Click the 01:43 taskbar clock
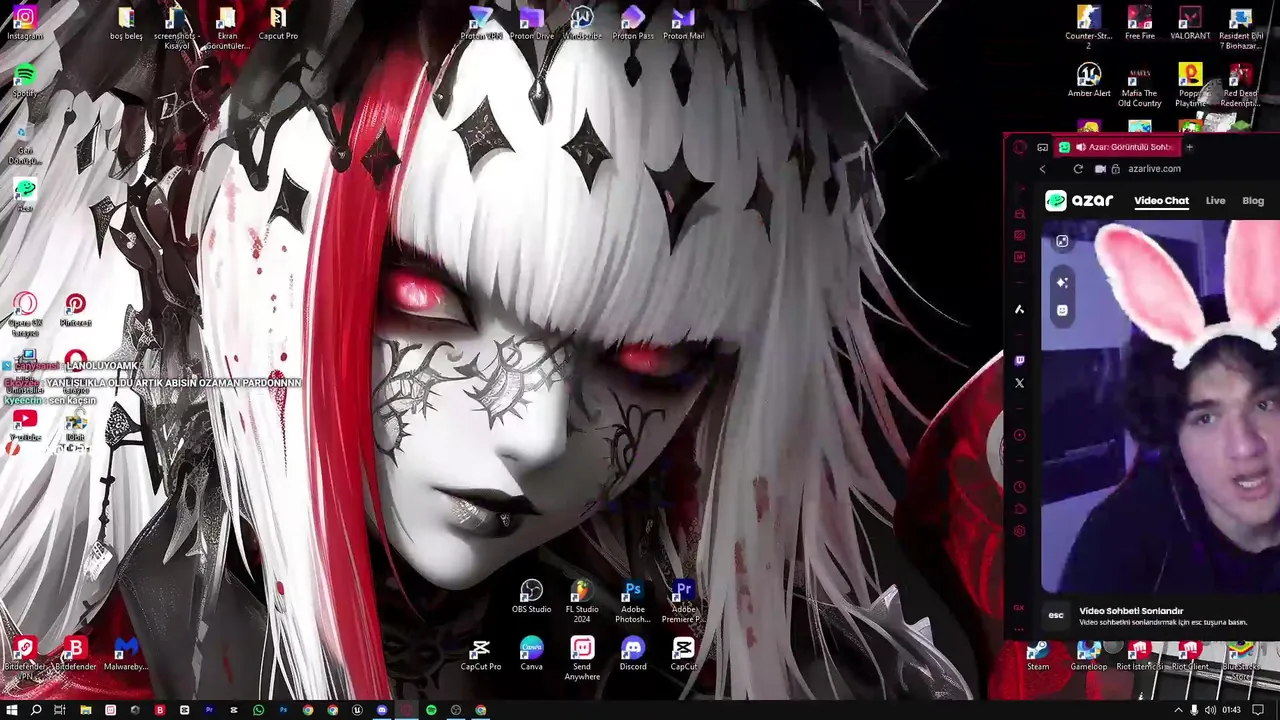The width and height of the screenshot is (1280, 720). coord(1232,710)
